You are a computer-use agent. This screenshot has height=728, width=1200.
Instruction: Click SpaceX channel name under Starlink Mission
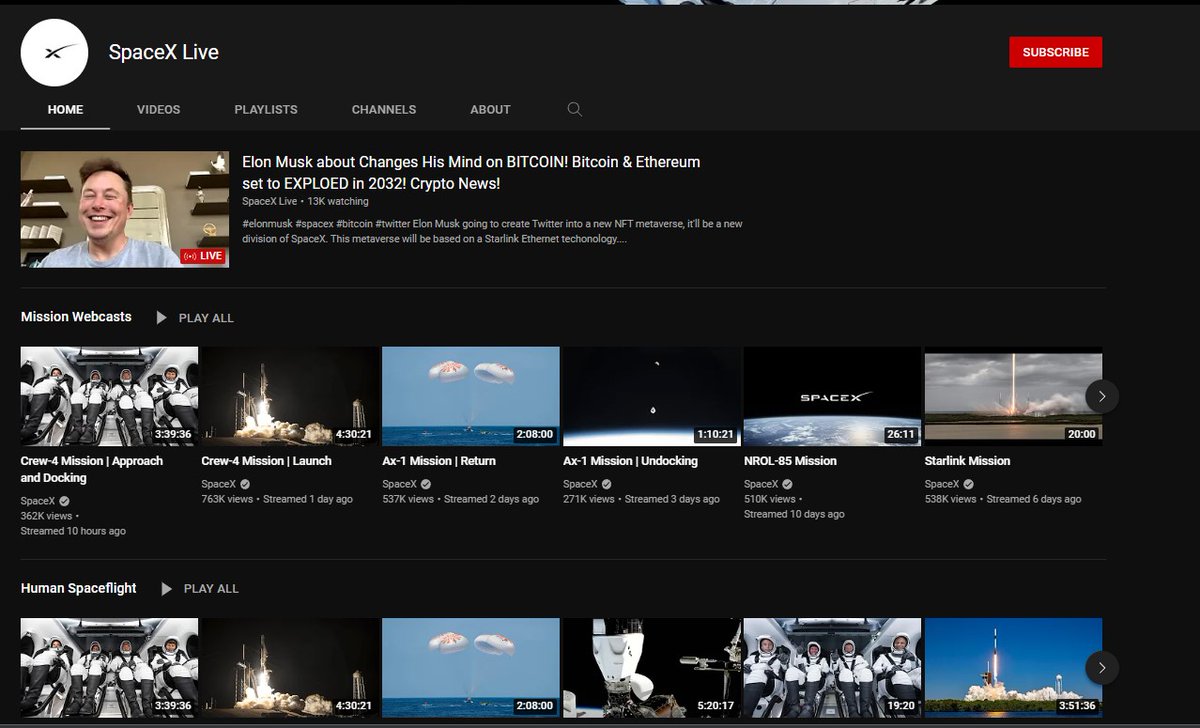coord(942,484)
